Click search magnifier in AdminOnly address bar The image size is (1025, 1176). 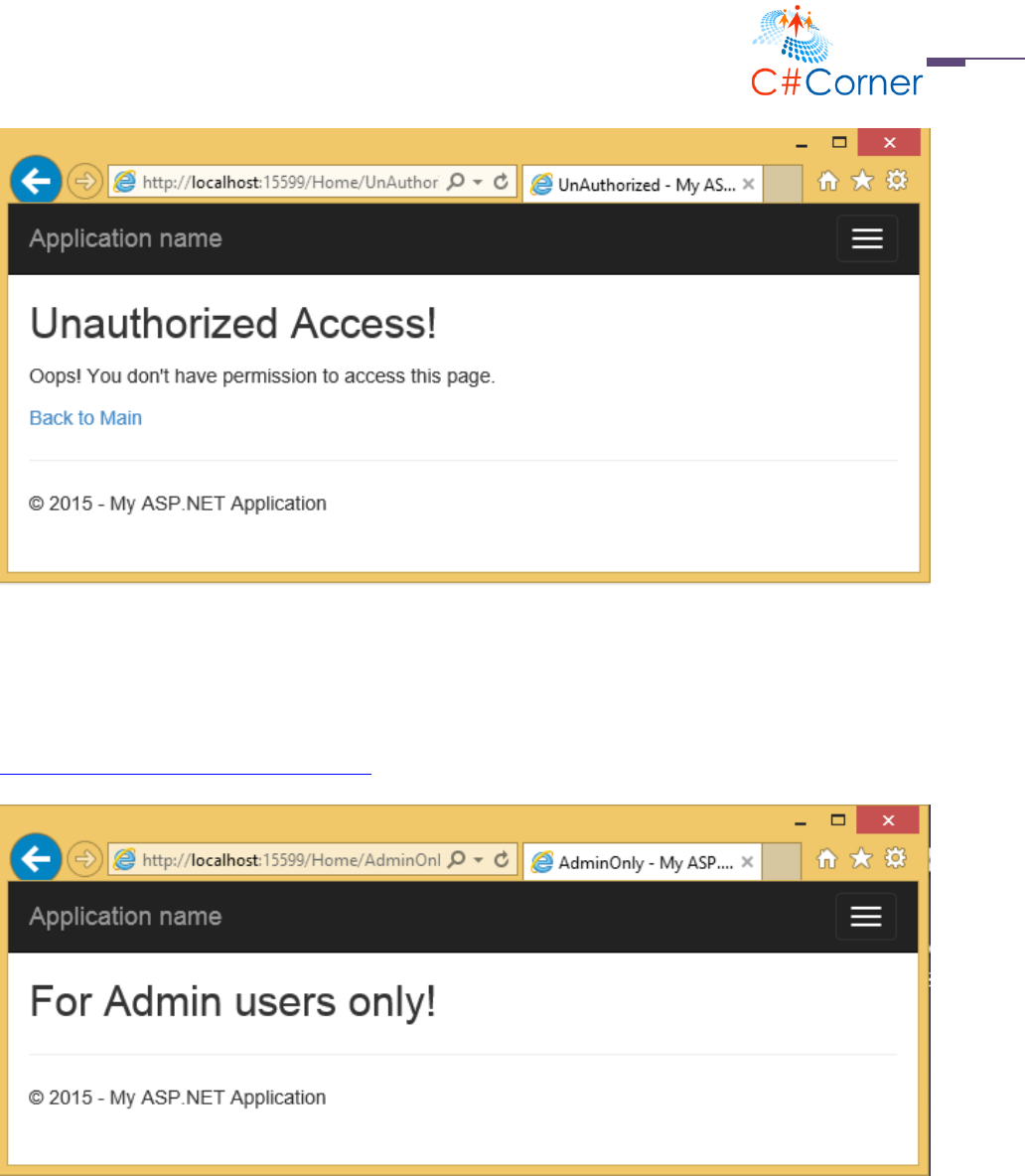pos(456,859)
